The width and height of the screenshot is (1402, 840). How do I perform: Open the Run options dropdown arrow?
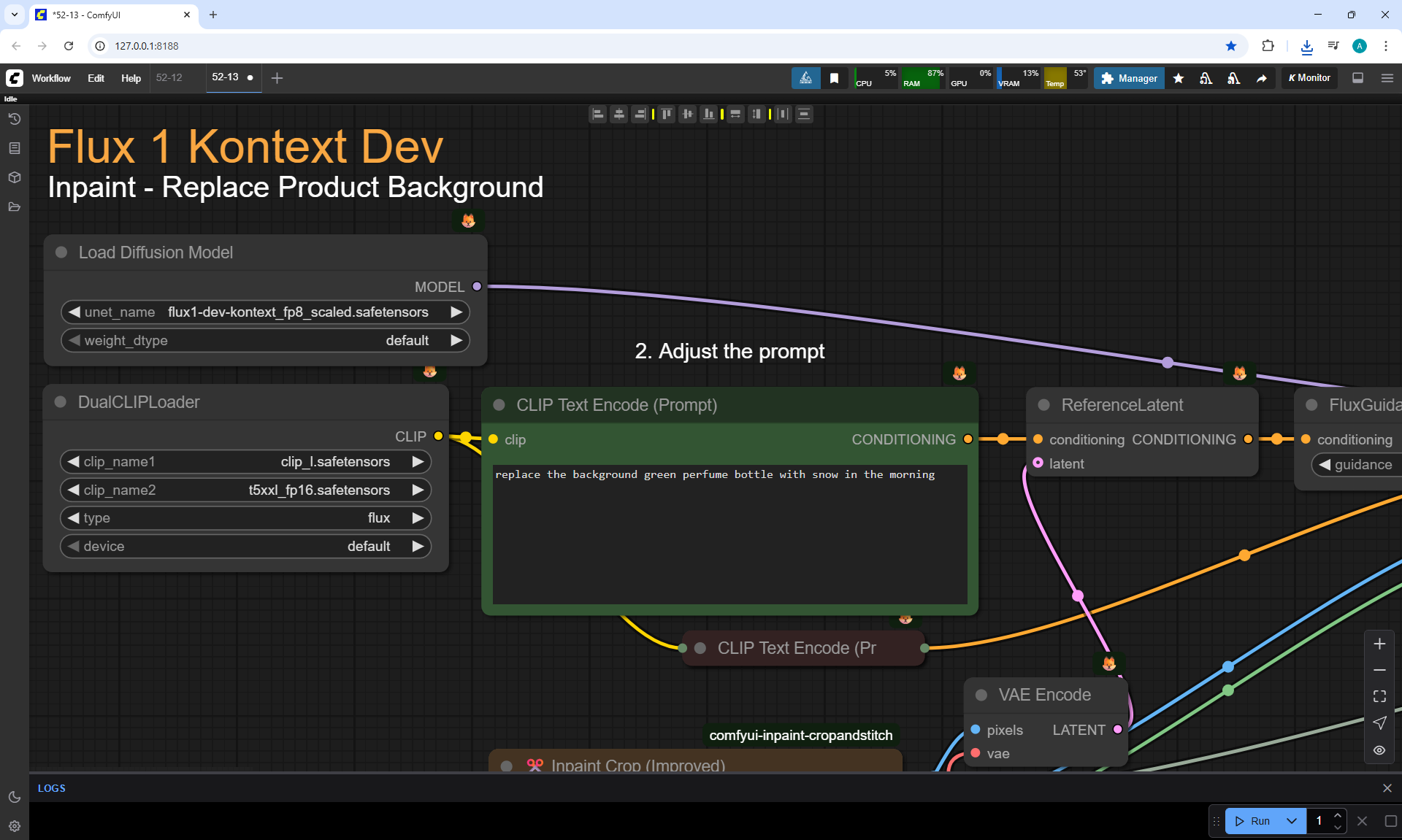coord(1292,821)
